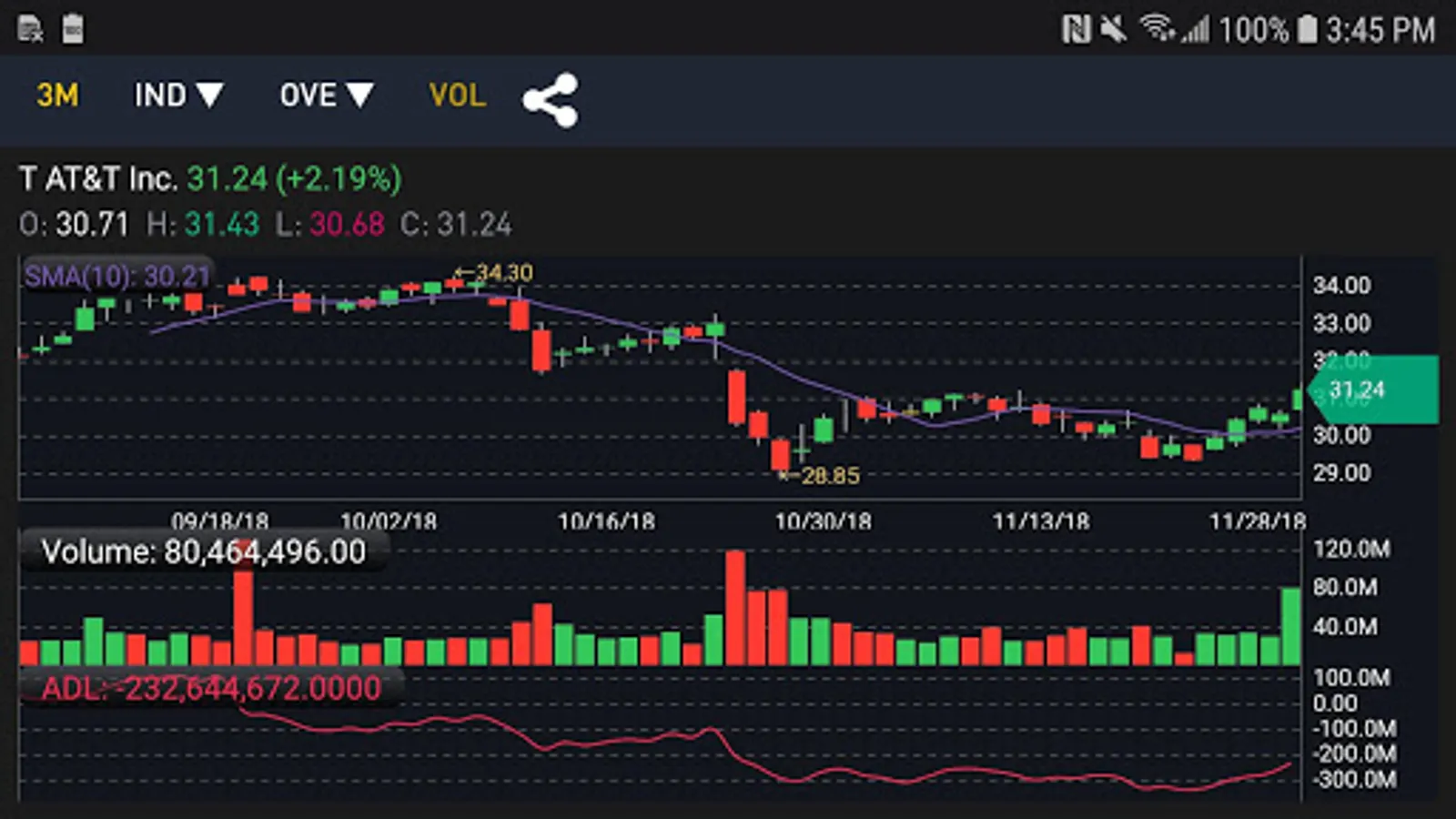The height and width of the screenshot is (819, 1456).
Task: Tap the 40.0M volume axis label
Action: (x=1345, y=626)
